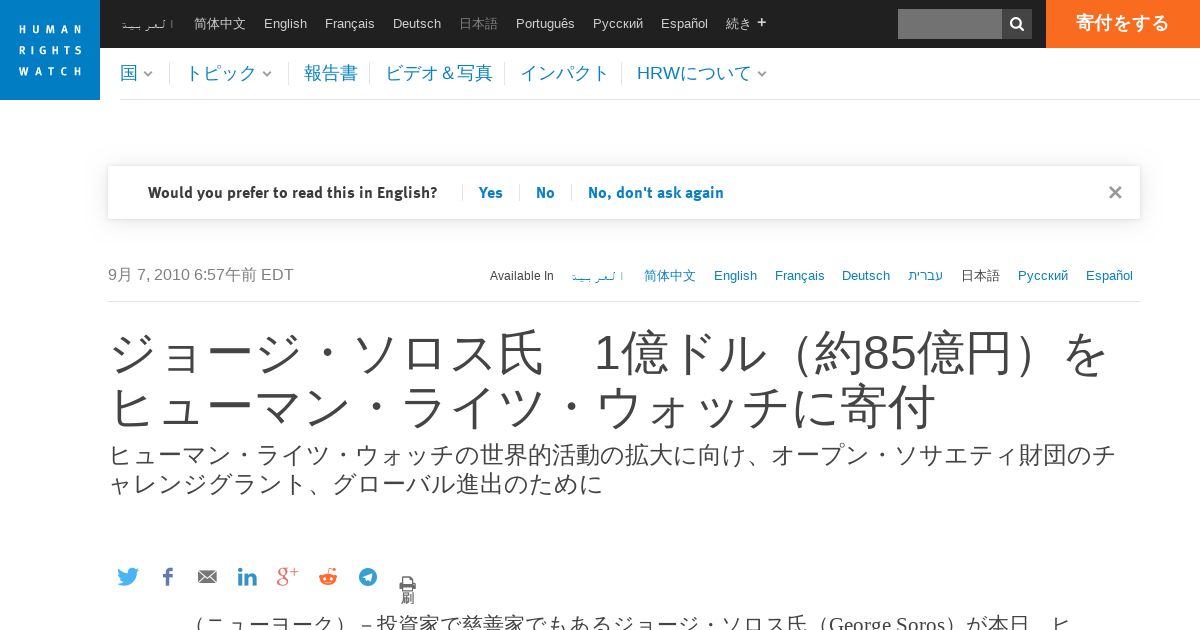Read article in Deutsch from Available In

(866, 276)
